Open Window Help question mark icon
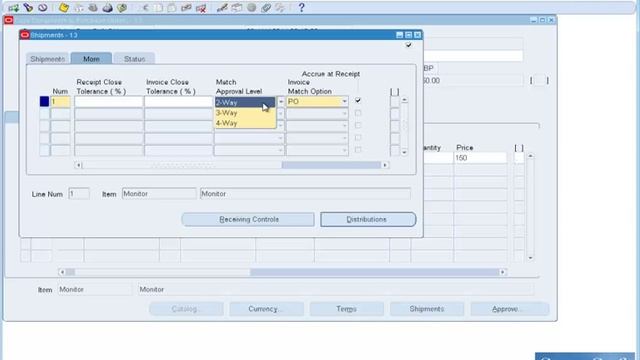The height and width of the screenshot is (360, 640). pyautogui.click(x=301, y=7)
